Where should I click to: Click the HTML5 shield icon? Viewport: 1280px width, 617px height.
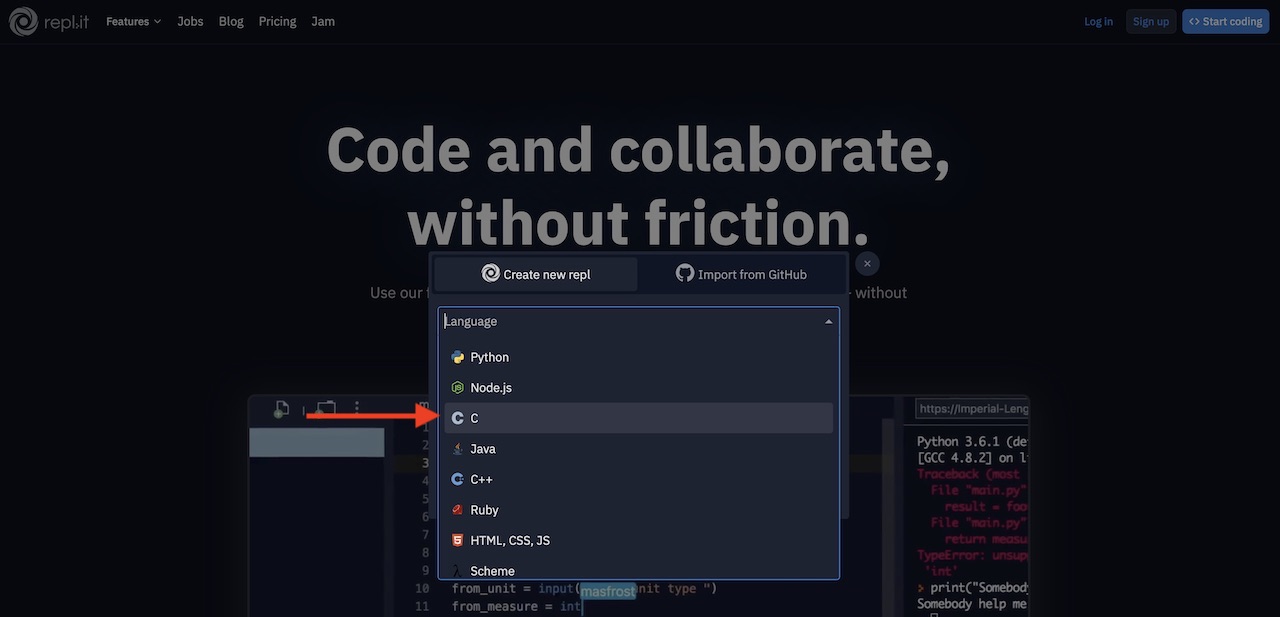coord(457,540)
